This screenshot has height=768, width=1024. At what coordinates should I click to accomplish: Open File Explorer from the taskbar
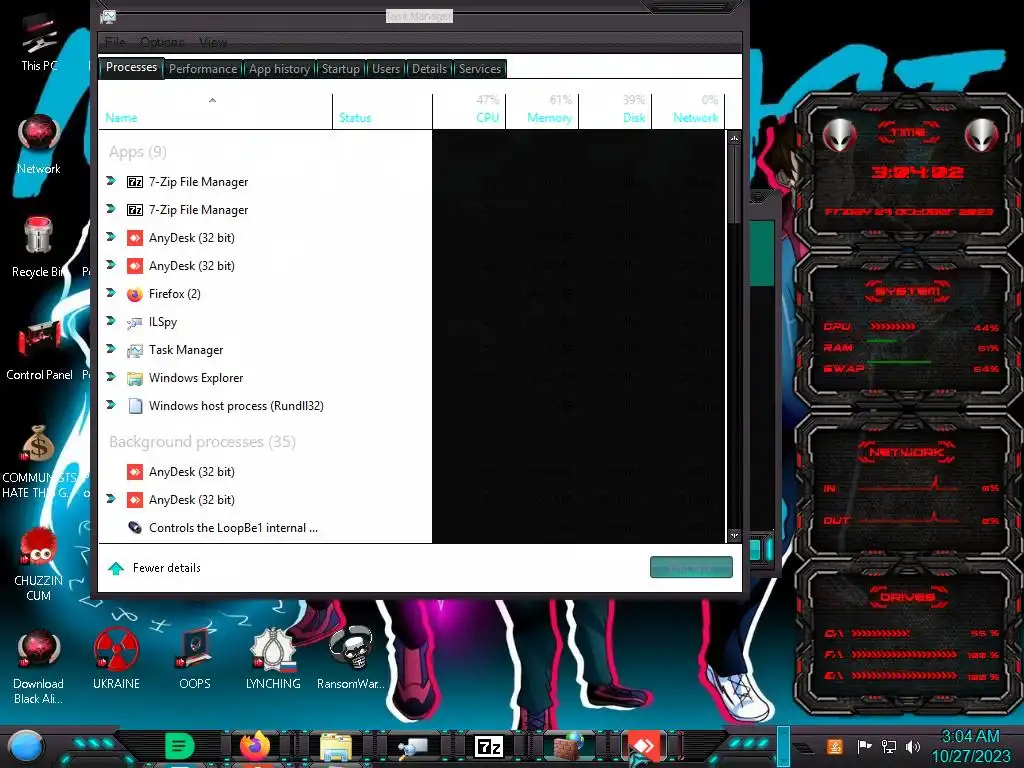tap(336, 746)
